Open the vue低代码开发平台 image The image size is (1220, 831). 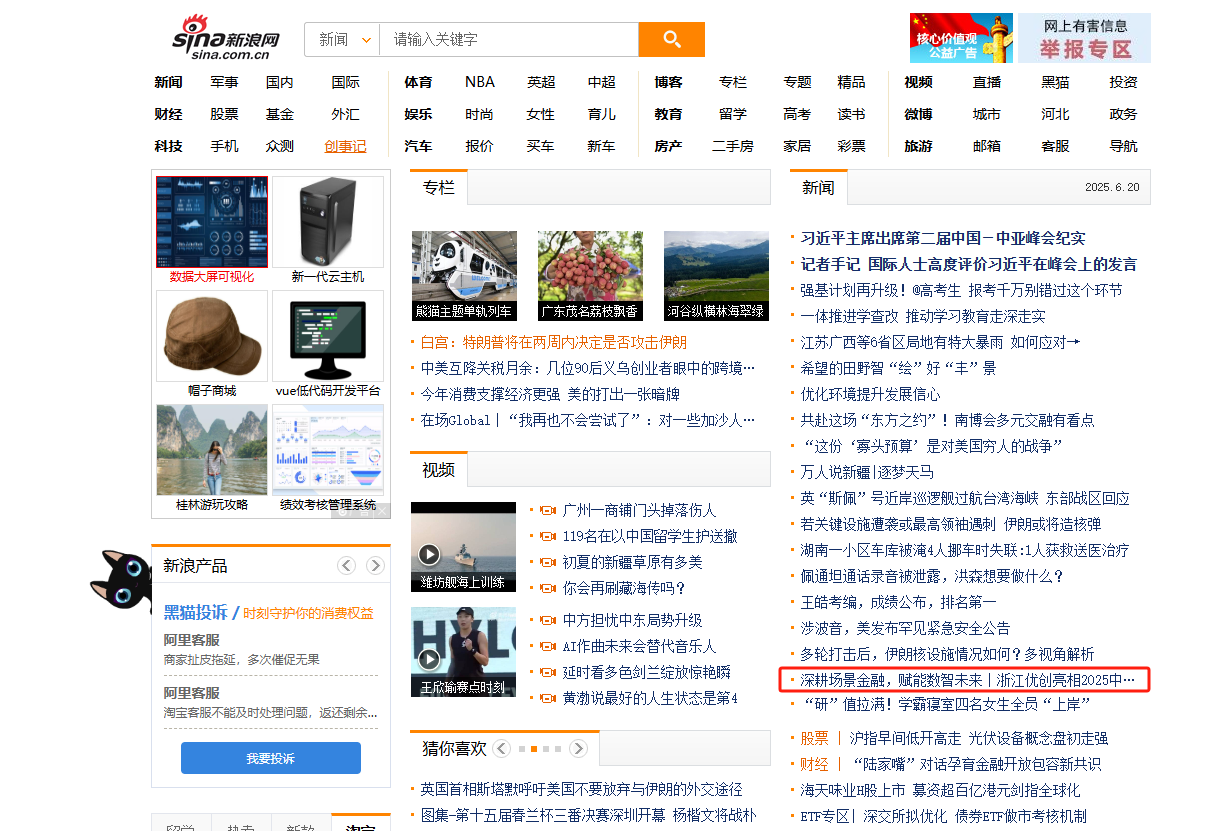[x=328, y=336]
